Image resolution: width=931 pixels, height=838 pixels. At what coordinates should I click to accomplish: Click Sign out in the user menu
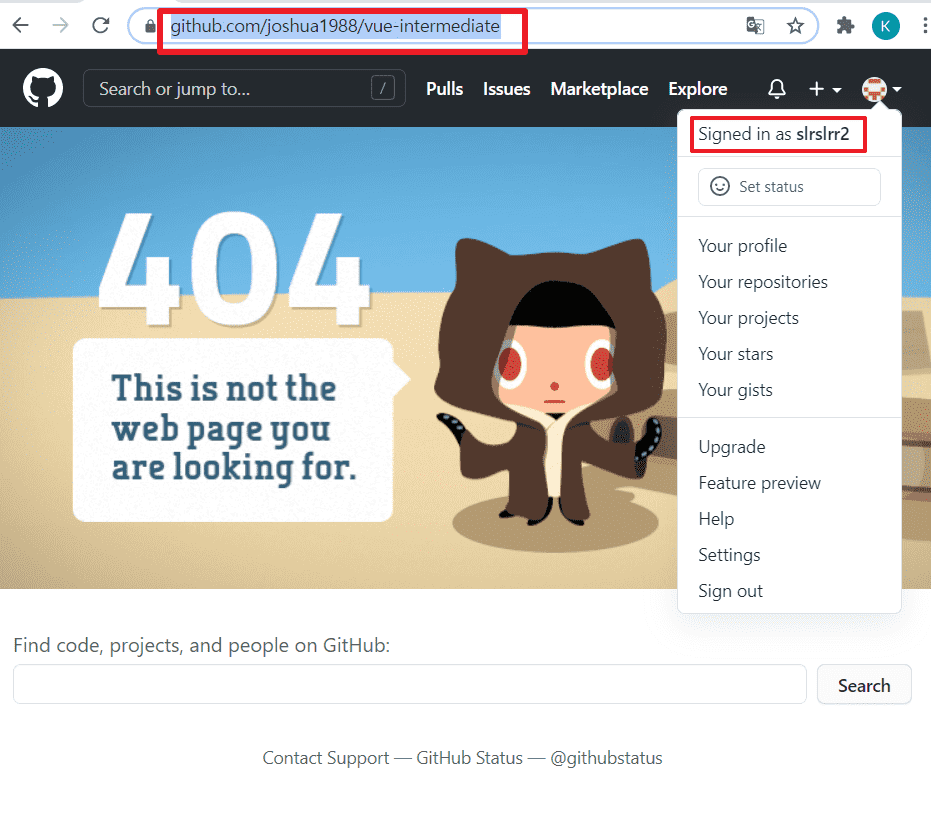pyautogui.click(x=730, y=592)
